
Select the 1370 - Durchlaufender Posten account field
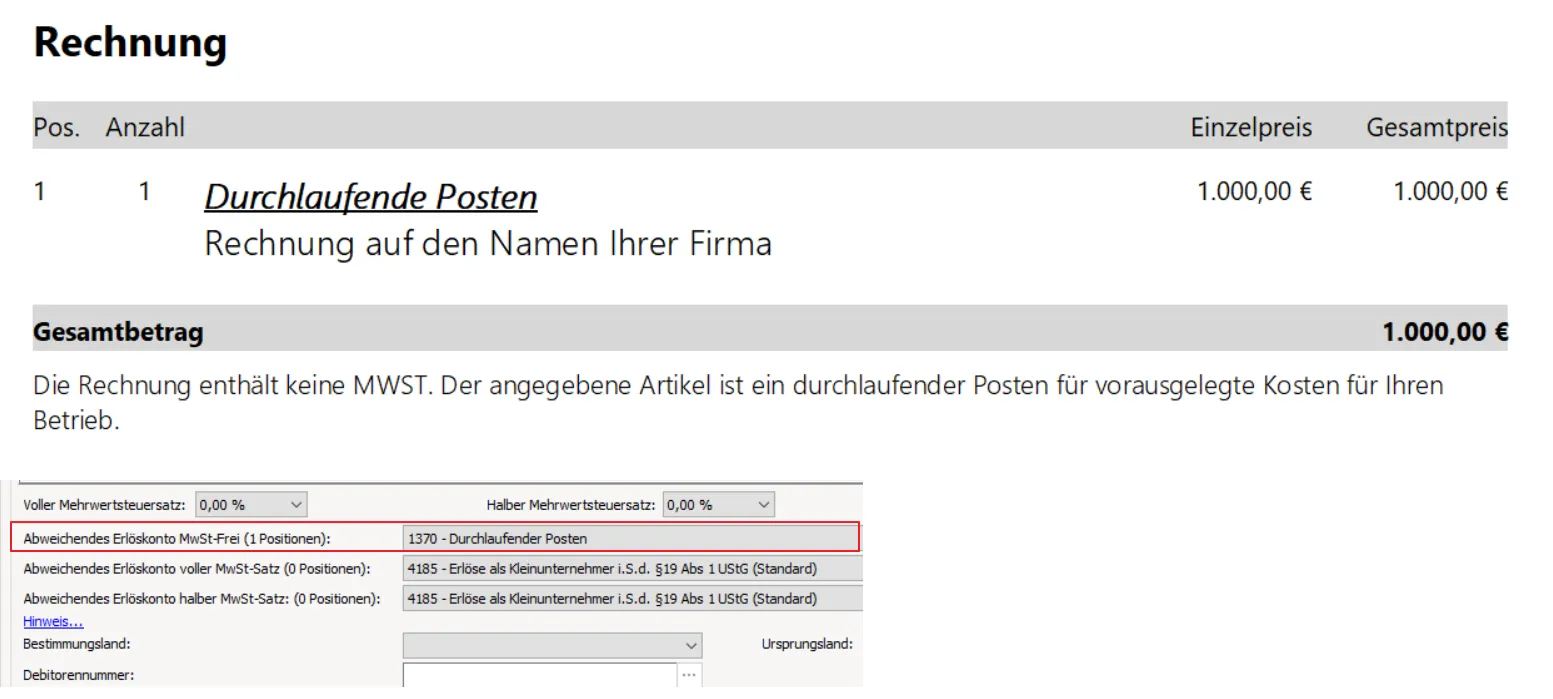(630, 538)
